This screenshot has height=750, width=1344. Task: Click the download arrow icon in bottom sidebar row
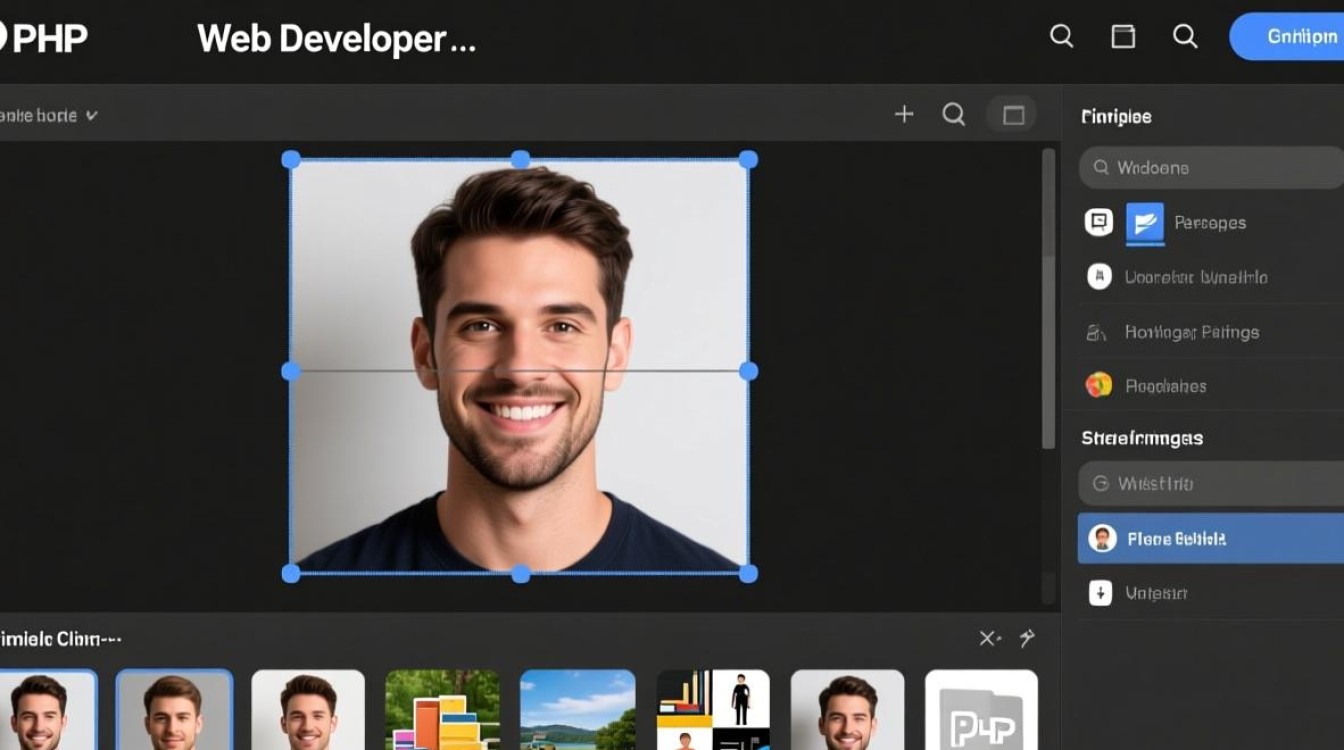coord(1100,593)
